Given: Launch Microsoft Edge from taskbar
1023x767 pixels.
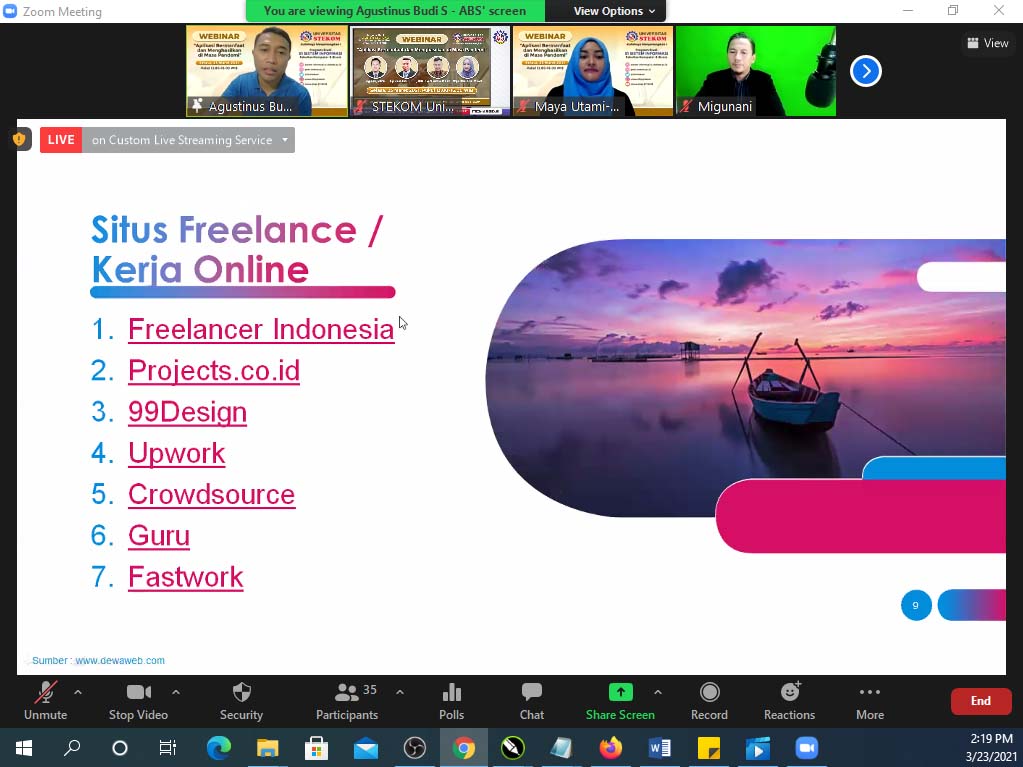Looking at the screenshot, I should (219, 747).
